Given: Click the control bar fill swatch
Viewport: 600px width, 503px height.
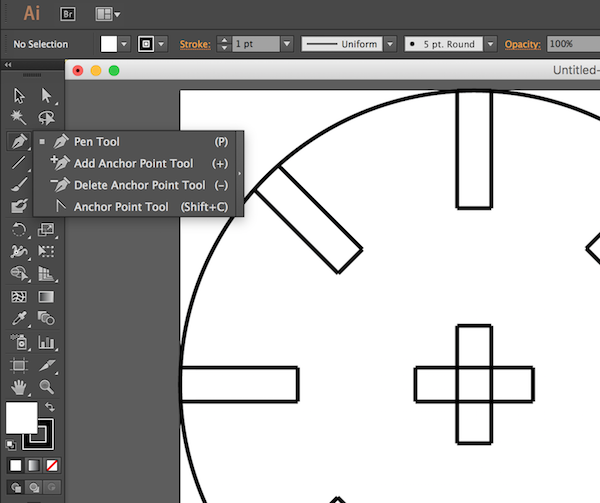Looking at the screenshot, I should 109,44.
